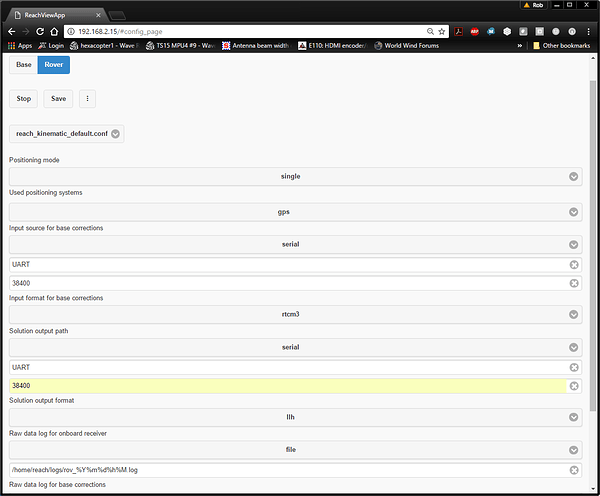Clear the UART field under solution output path

coord(574,367)
